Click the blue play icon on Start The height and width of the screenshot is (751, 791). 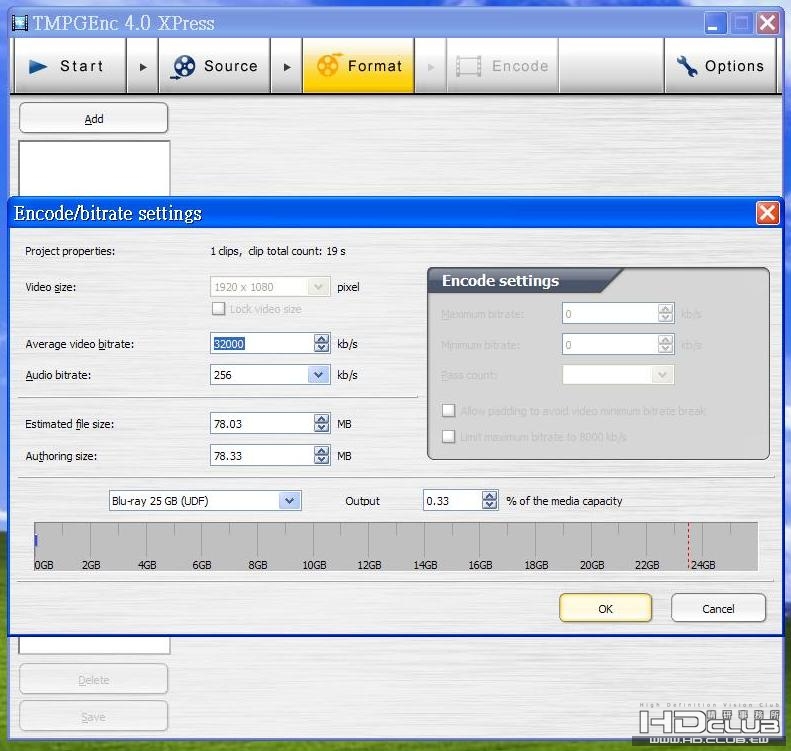[x=38, y=66]
